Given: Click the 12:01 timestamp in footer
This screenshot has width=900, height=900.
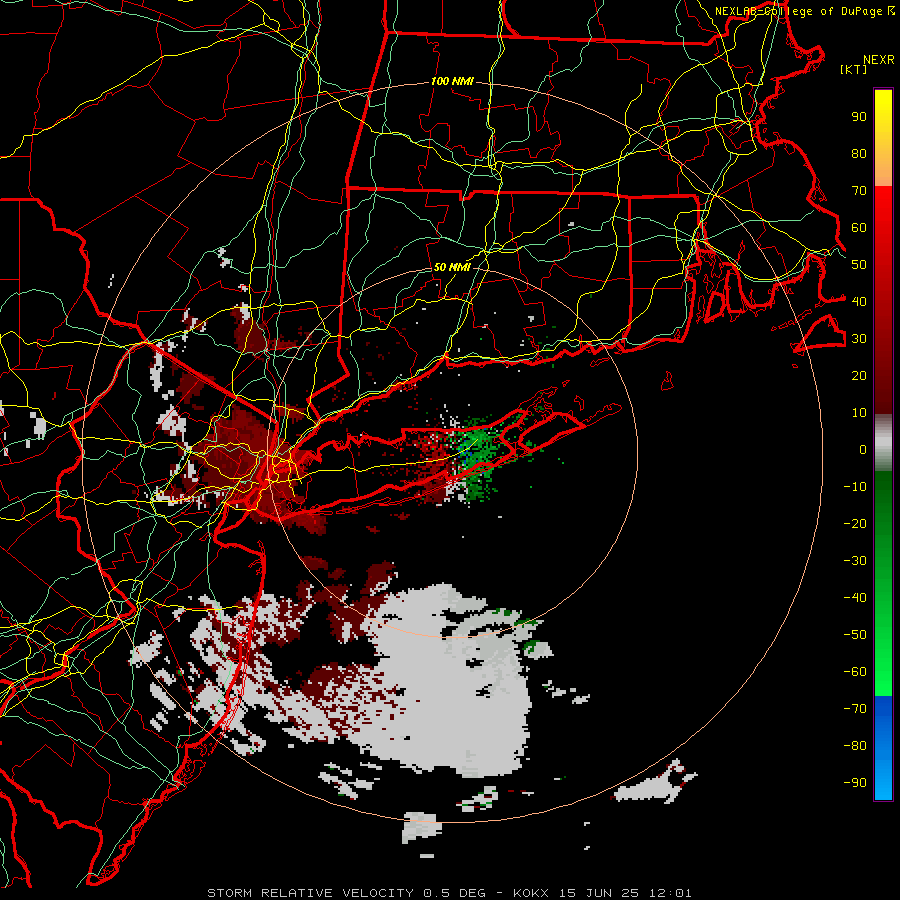Looking at the screenshot, I should click(x=670, y=893).
